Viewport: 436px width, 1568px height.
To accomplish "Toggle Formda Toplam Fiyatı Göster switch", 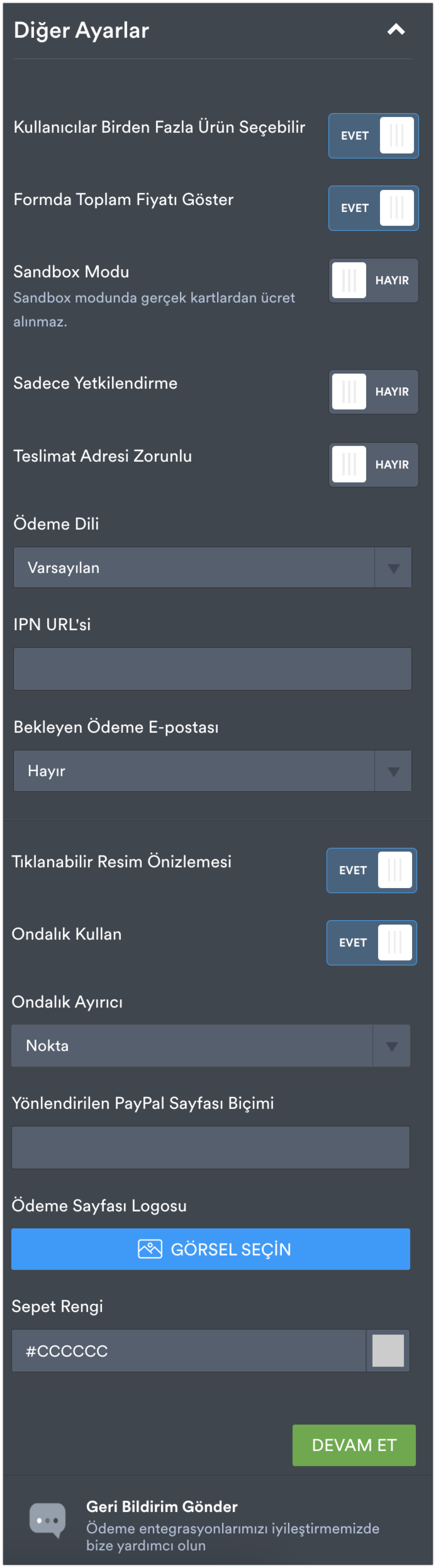I will coord(373,208).
